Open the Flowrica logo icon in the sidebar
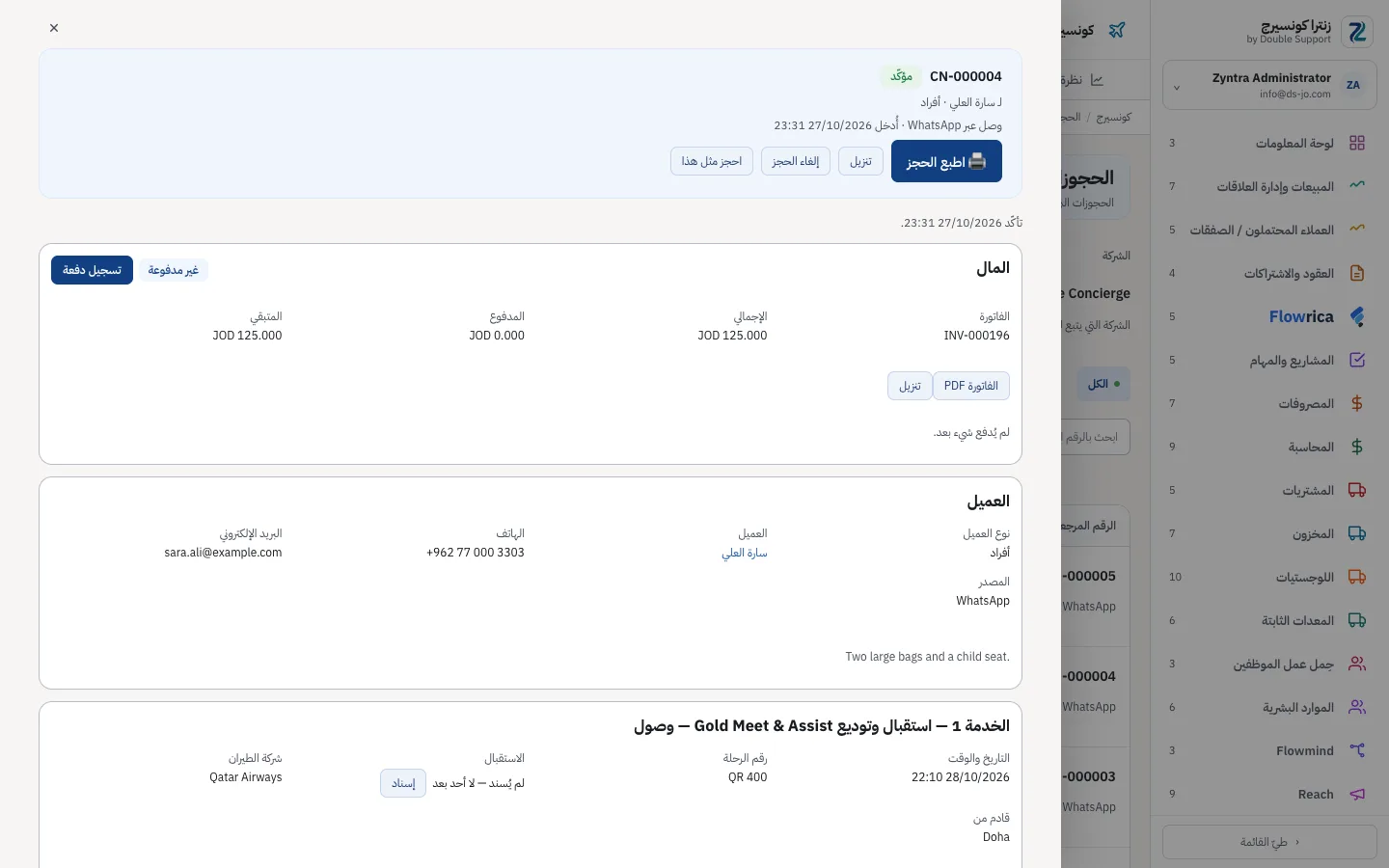Viewport: 1389px width, 868px height. pyautogui.click(x=1357, y=316)
